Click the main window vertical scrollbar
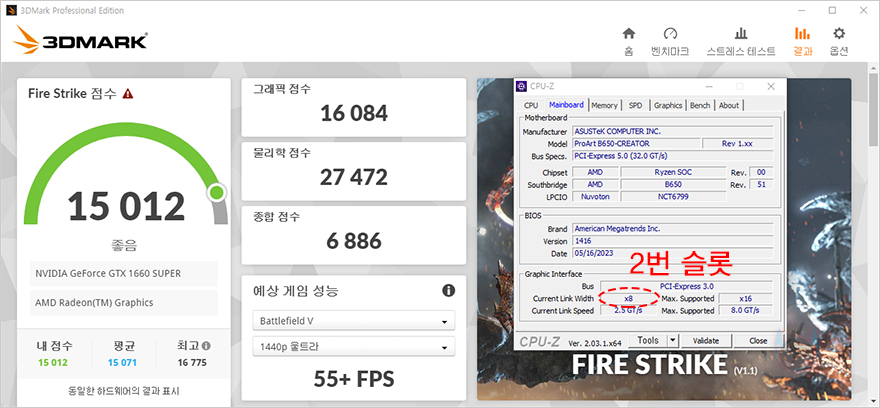The width and height of the screenshot is (880, 408). click(872, 112)
